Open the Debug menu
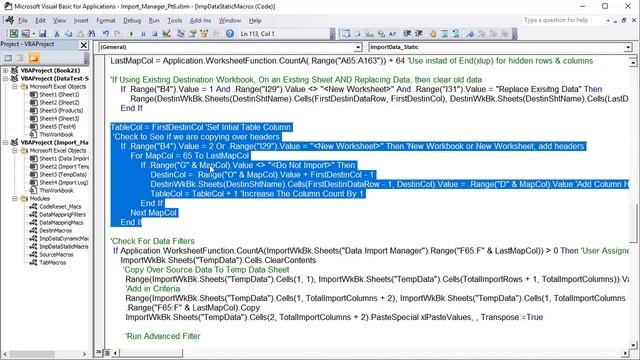This screenshot has width=640, height=360. pos(132,20)
